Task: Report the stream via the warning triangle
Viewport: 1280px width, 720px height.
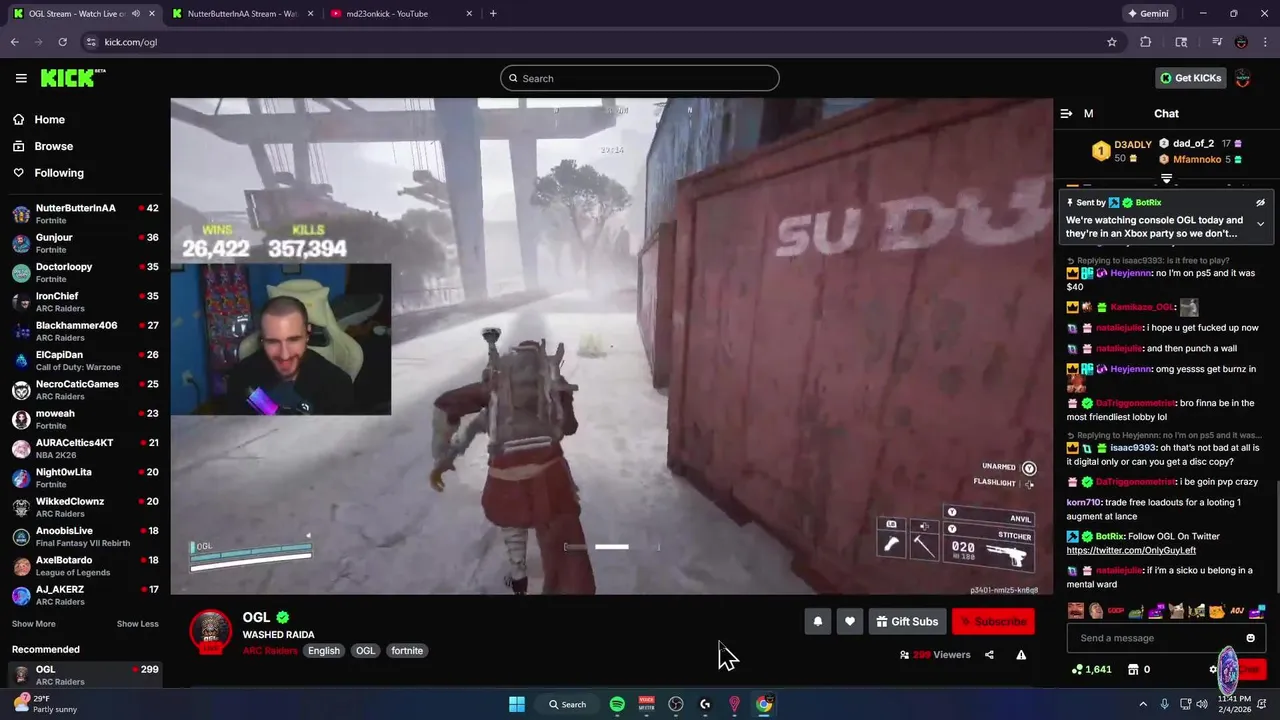Action: click(x=1021, y=655)
